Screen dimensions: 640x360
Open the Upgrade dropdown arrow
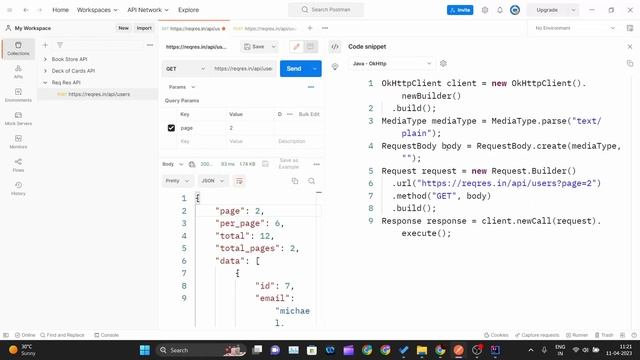pyautogui.click(x=573, y=10)
